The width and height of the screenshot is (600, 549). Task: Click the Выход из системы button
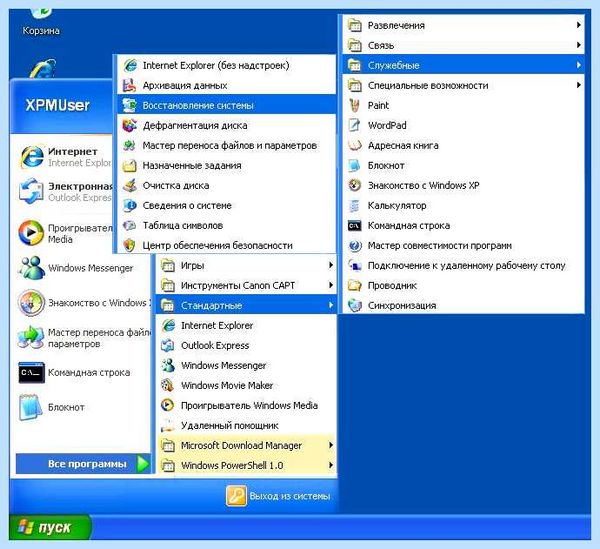[278, 496]
